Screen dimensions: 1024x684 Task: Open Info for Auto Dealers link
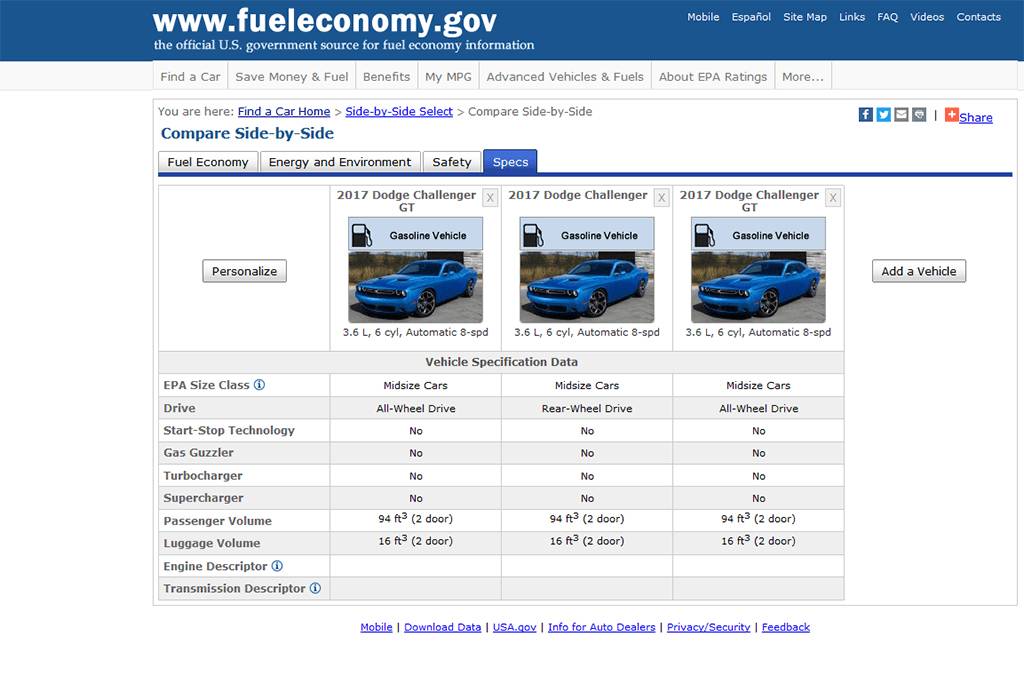[x=601, y=627]
